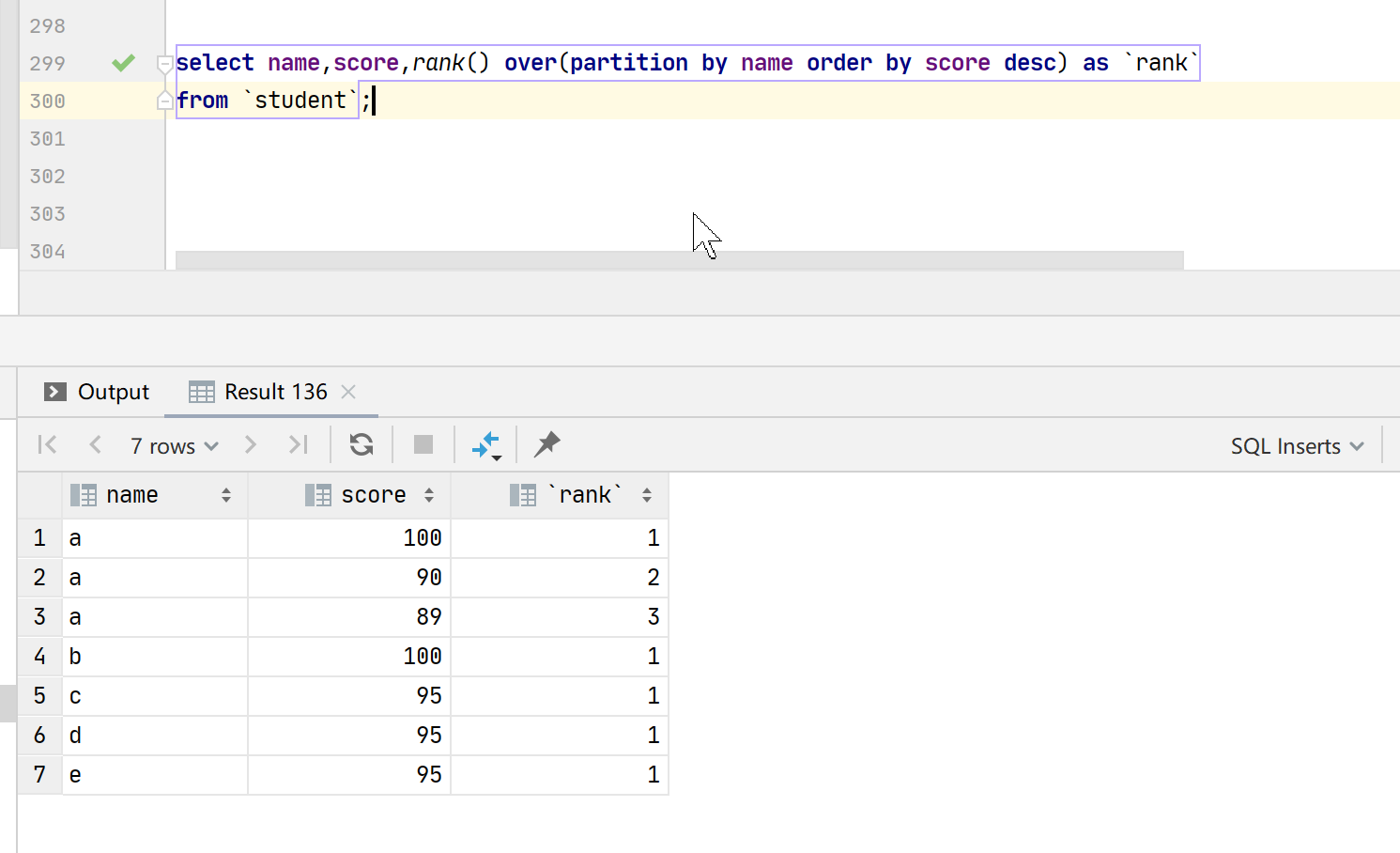
Task: Close the Result 136 tab
Action: 348,392
